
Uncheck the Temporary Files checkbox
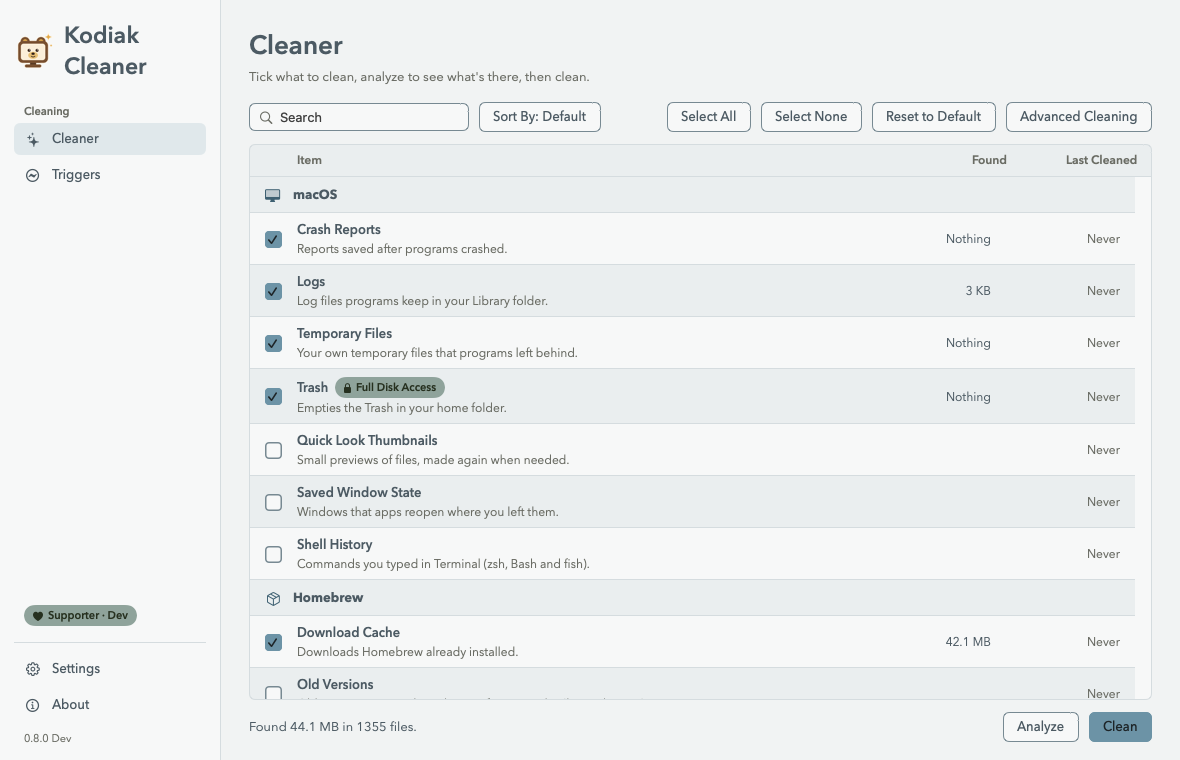[x=273, y=343]
